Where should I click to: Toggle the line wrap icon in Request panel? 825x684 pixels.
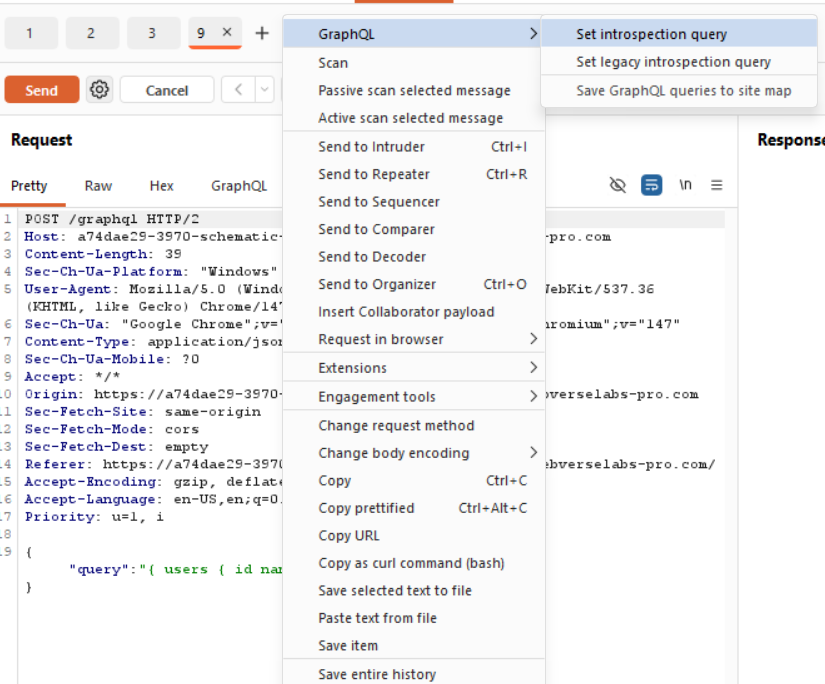click(651, 185)
